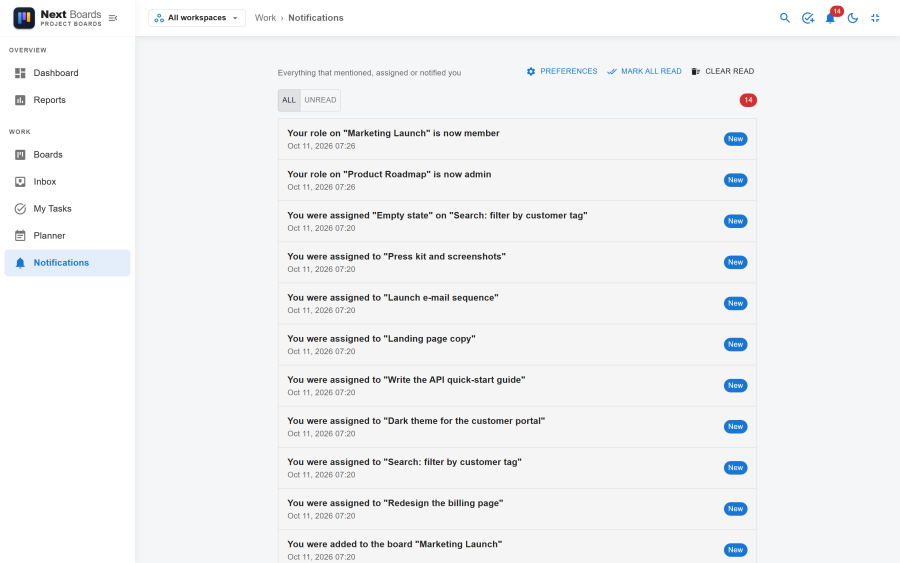Click New badge on Redesign billing page row
900x563 pixels.
pos(735,509)
